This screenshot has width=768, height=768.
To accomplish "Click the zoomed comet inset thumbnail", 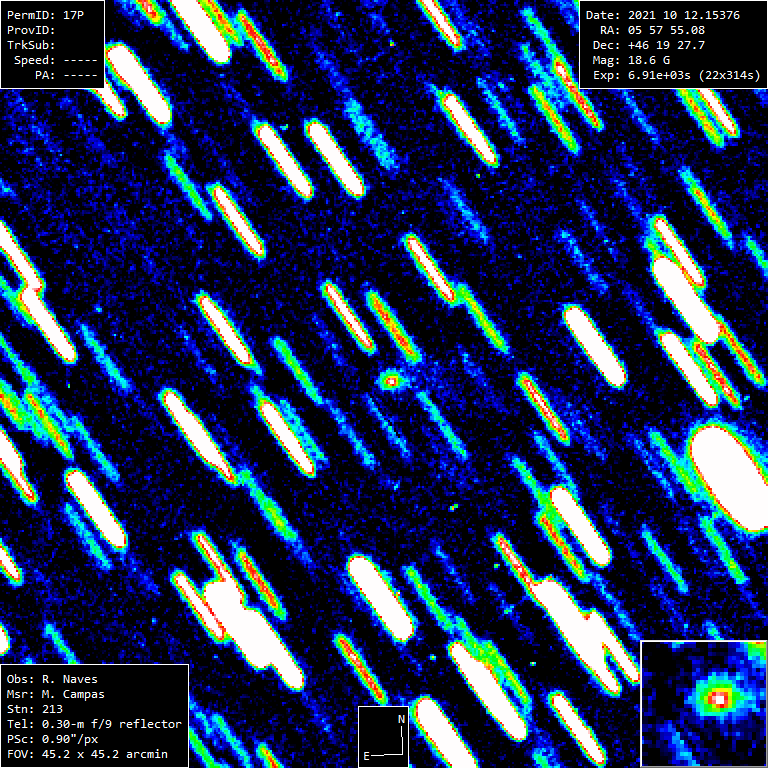I will [704, 704].
